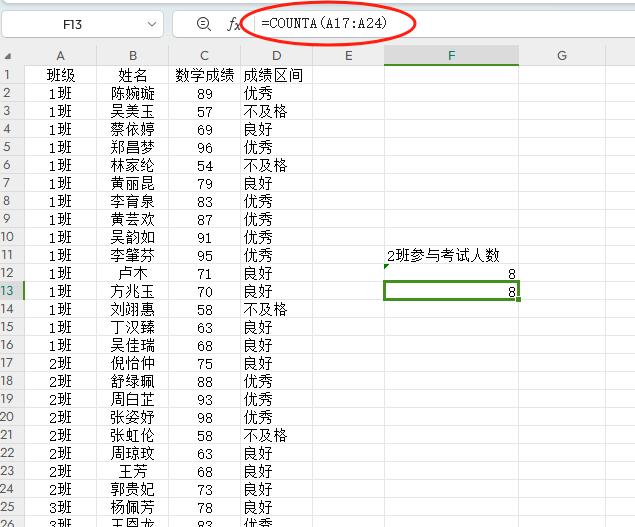Select column D header
Screen dimensions: 635x527
277,55
